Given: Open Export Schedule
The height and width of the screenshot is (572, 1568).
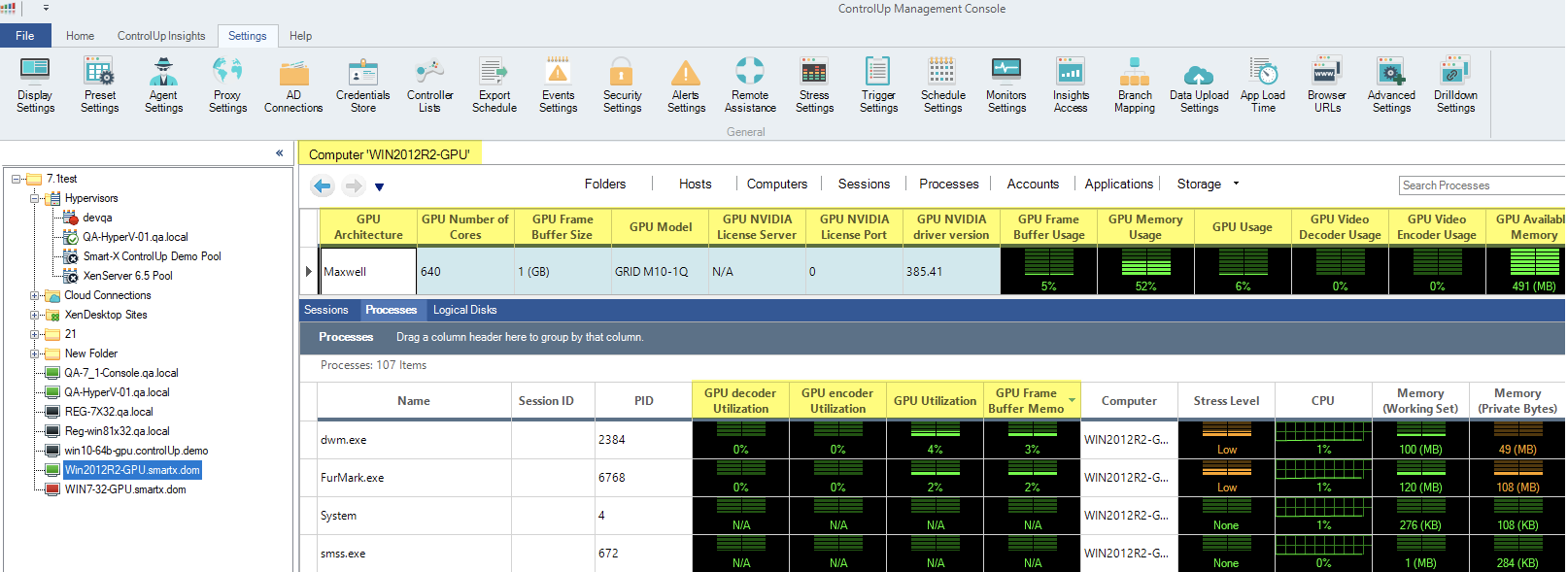Looking at the screenshot, I should (494, 85).
